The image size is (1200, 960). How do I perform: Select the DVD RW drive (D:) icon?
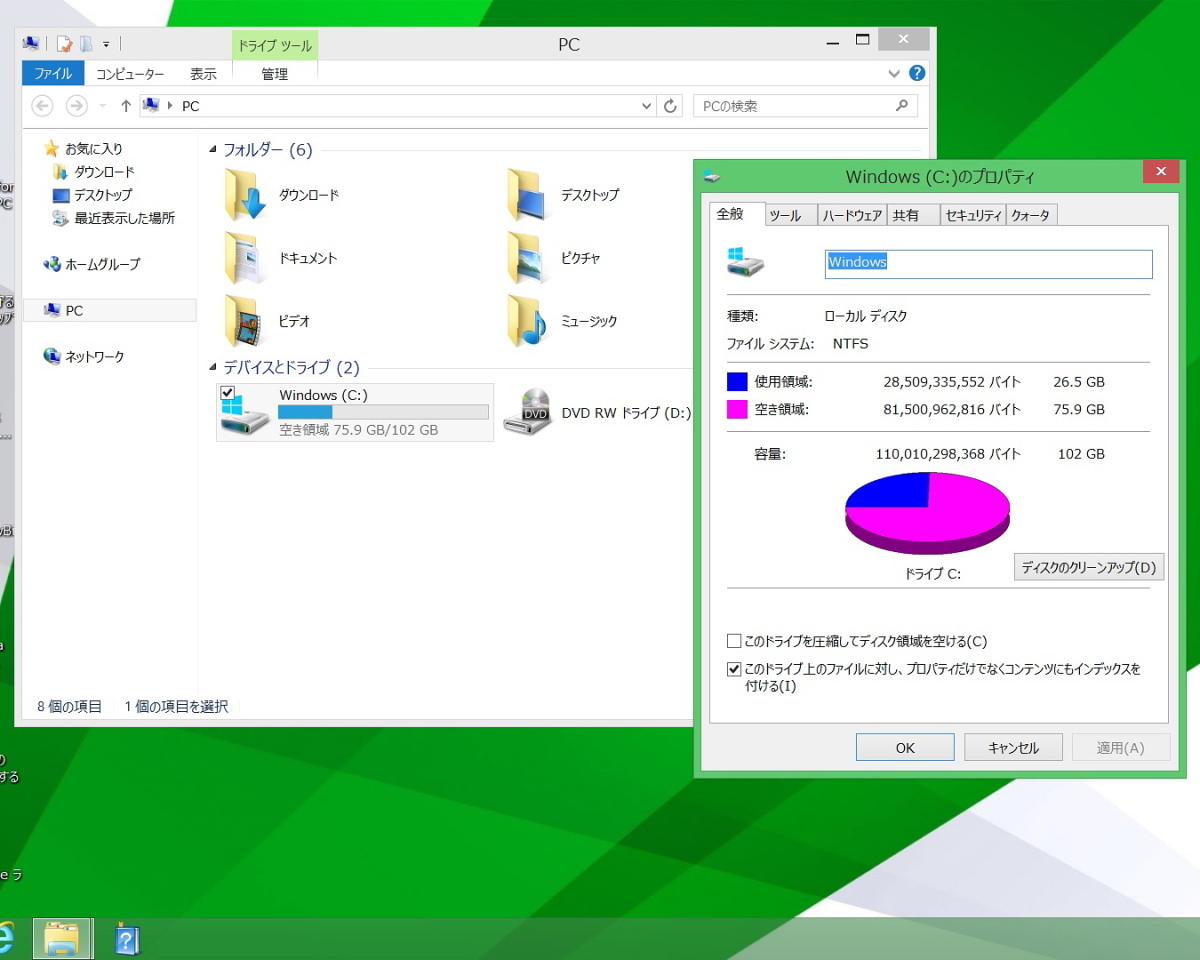(x=528, y=412)
